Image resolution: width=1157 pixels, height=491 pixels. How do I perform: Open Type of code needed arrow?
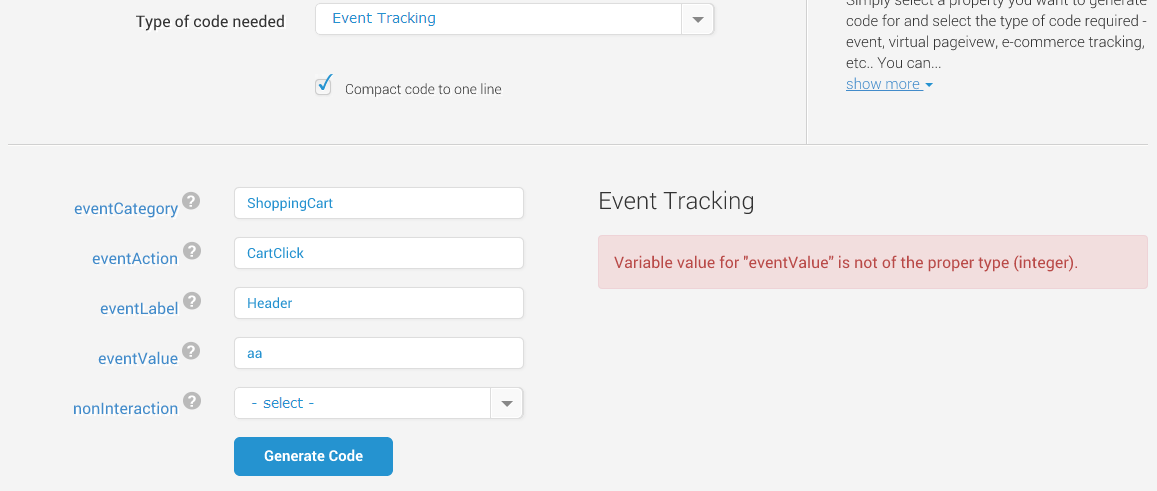coord(697,19)
